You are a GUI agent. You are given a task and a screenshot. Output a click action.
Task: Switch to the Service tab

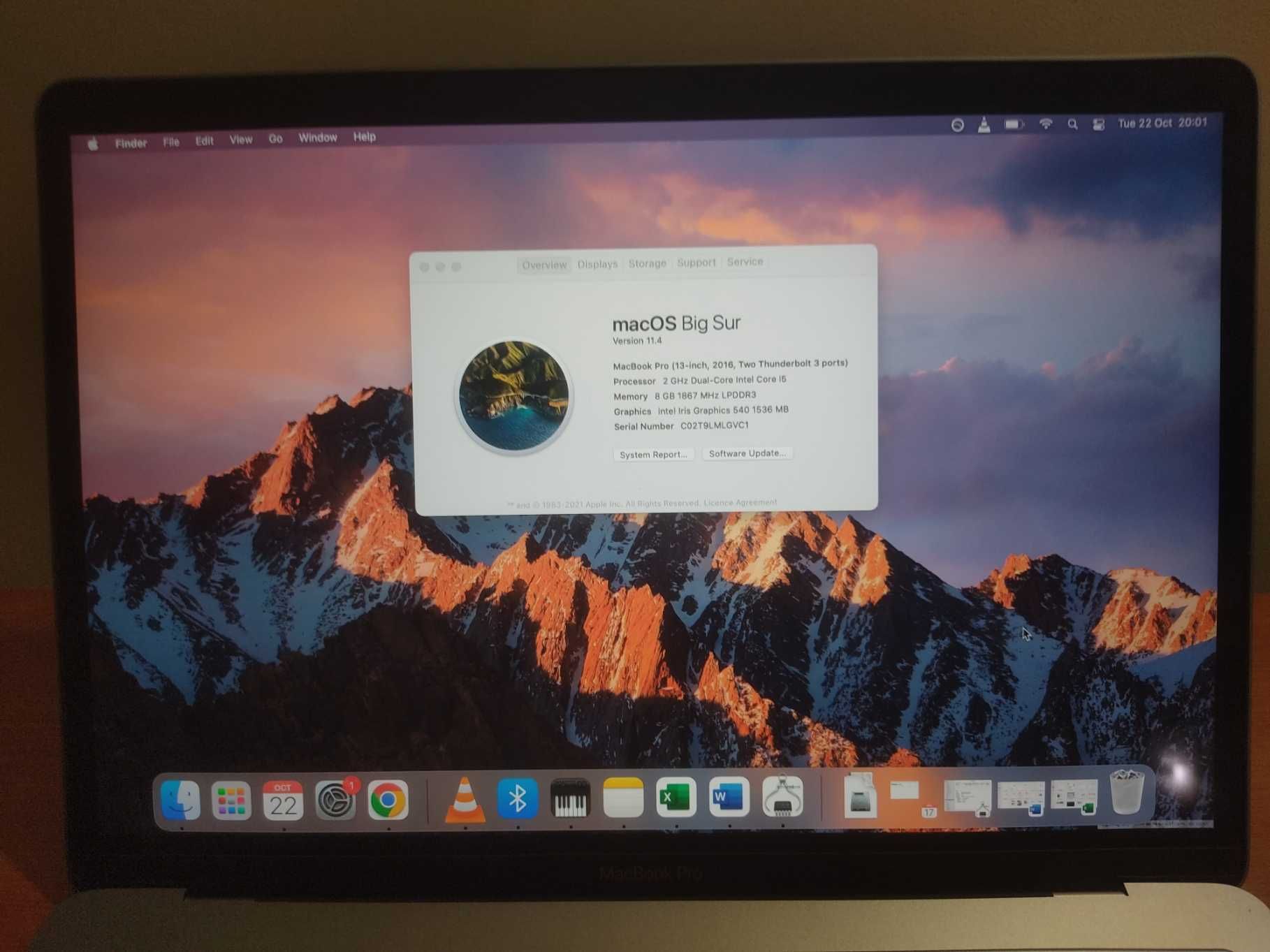point(745,262)
